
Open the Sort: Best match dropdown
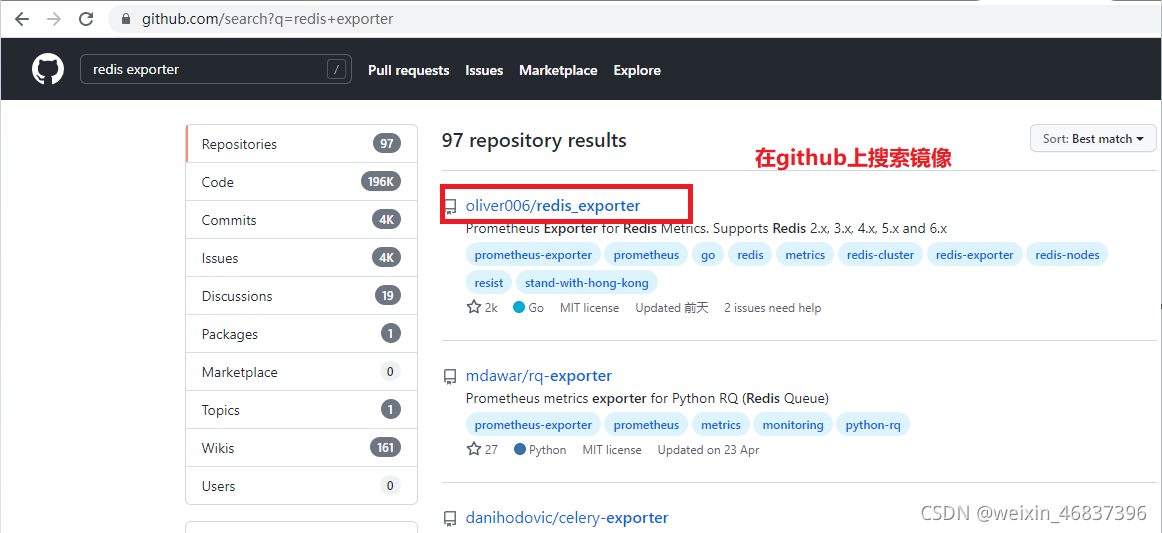point(1093,139)
